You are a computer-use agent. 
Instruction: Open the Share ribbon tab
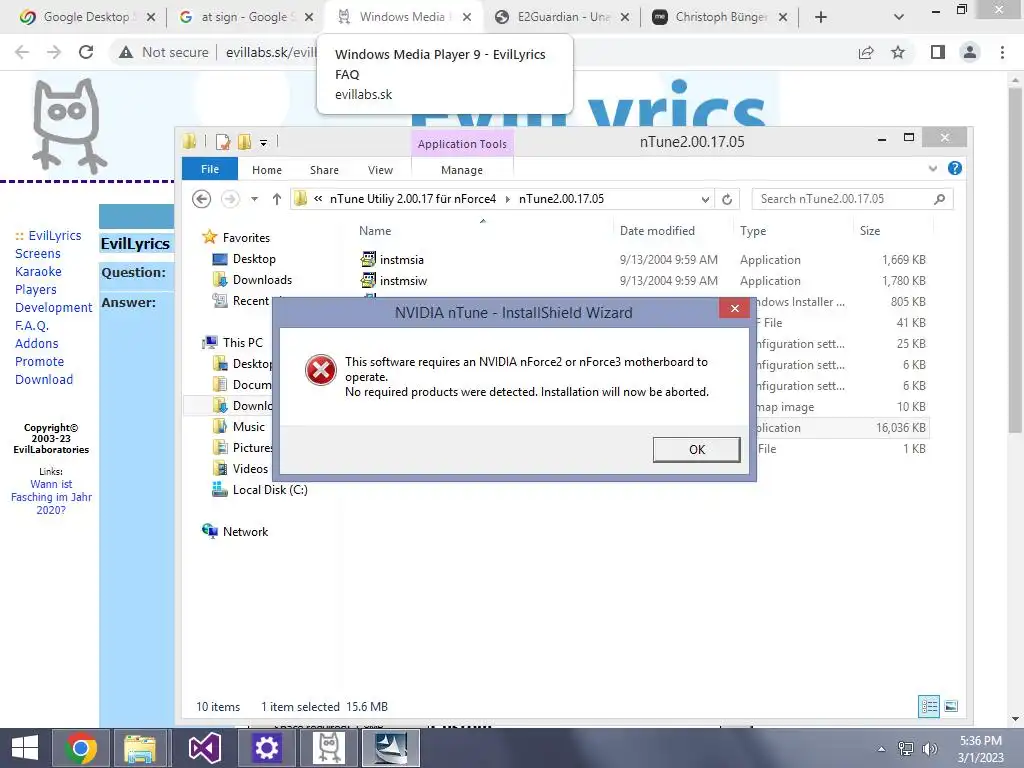click(x=324, y=170)
